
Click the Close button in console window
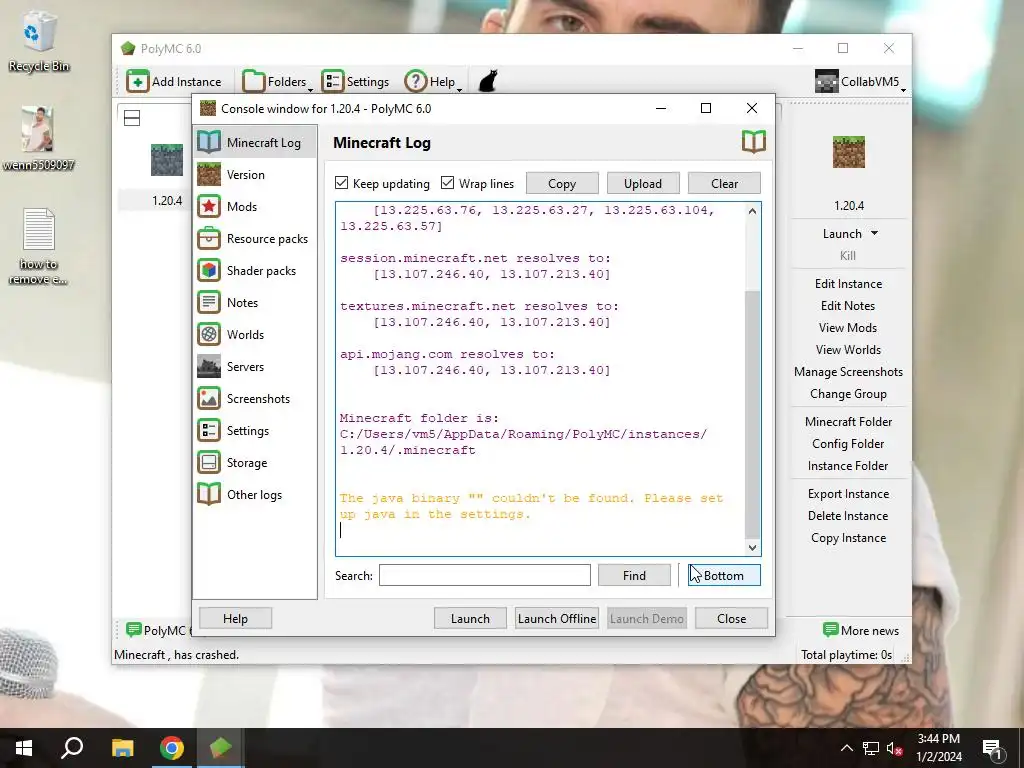[x=731, y=618]
